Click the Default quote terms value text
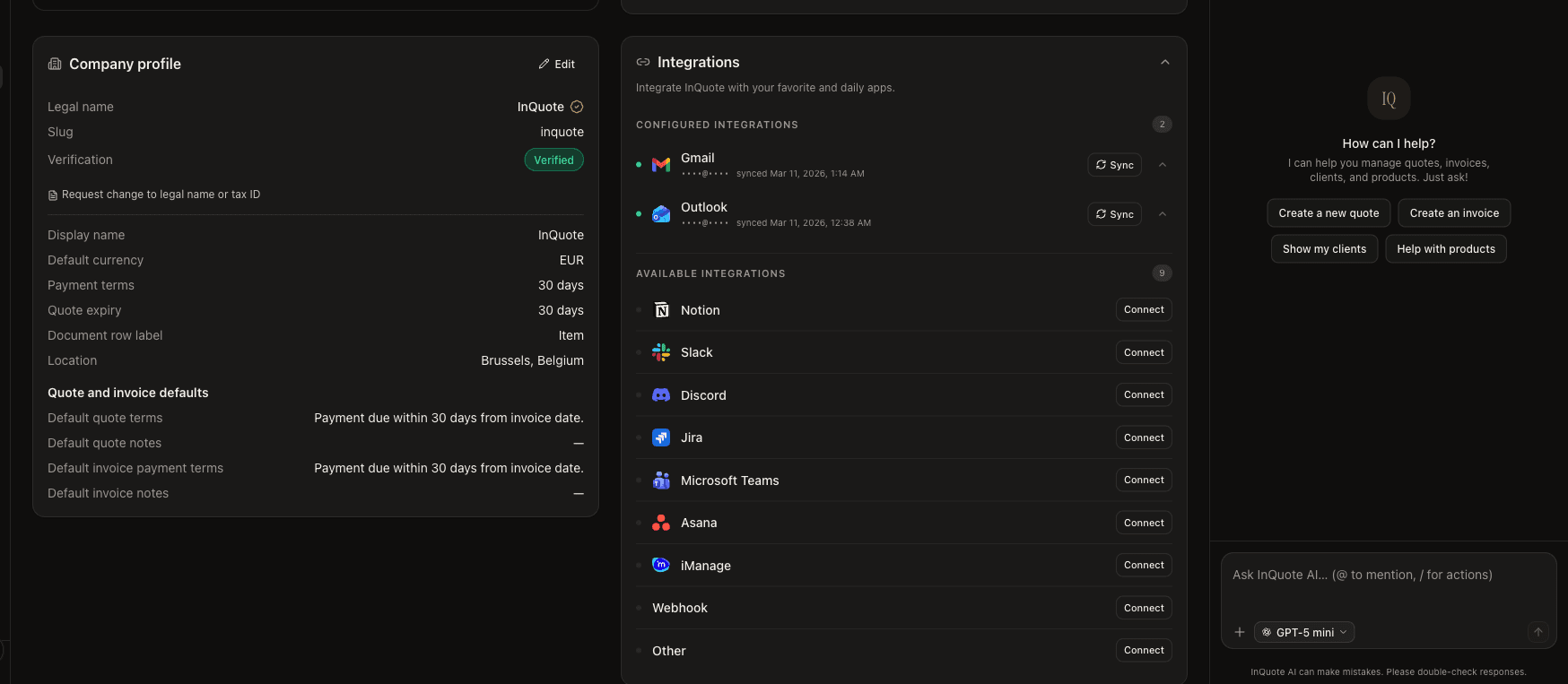Screen dimensions: 1568x684 coord(449,418)
